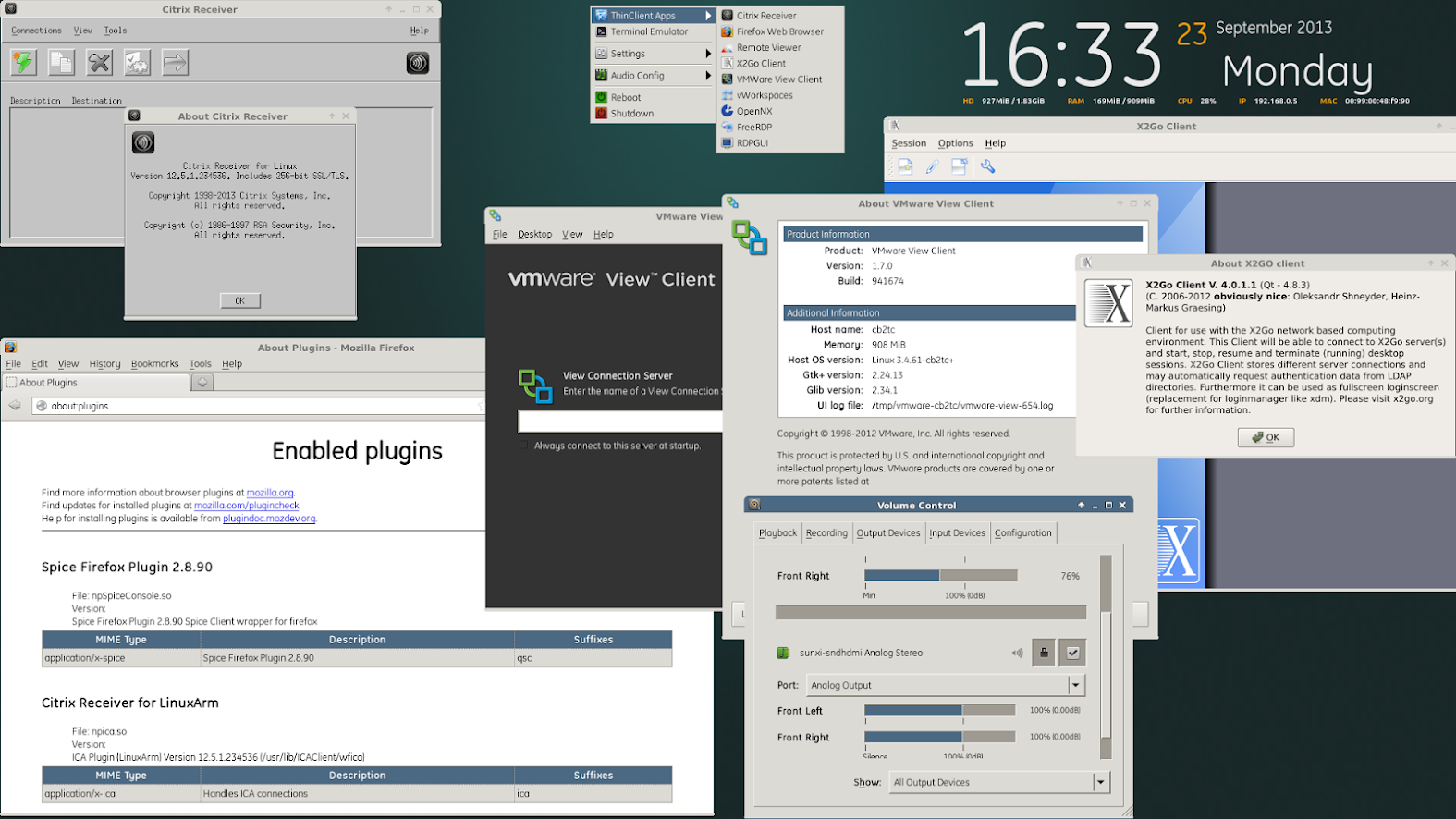Open the Options menu in X2Go Client
The height and width of the screenshot is (819, 1456).
955,143
